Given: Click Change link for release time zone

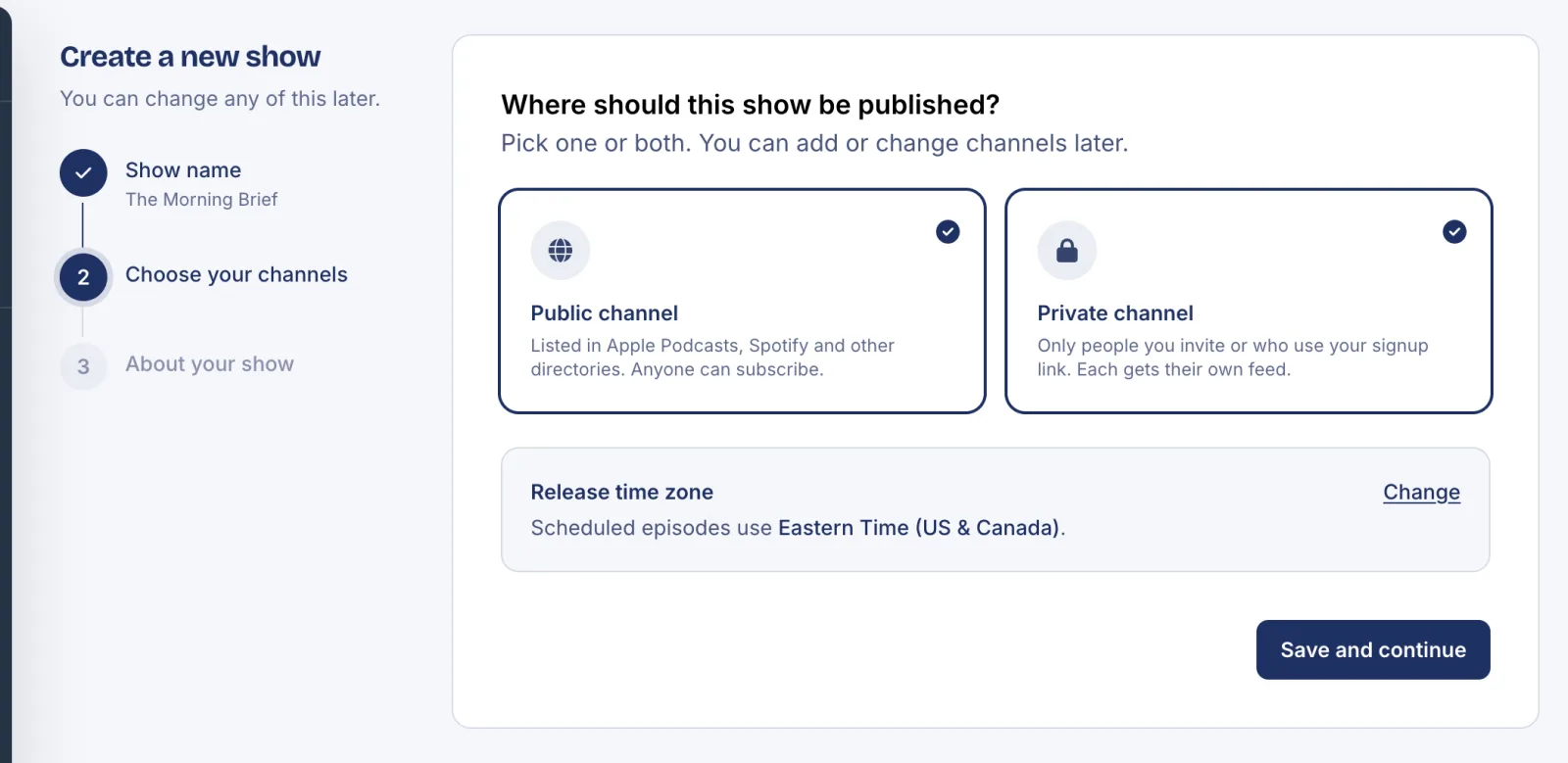Looking at the screenshot, I should point(1421,493).
